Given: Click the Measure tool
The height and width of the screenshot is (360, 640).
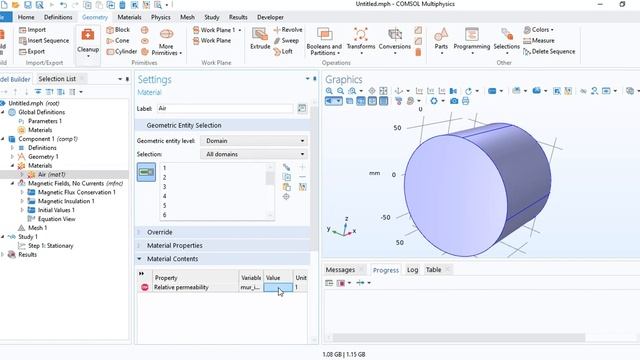Looking at the screenshot, I should tap(539, 40).
